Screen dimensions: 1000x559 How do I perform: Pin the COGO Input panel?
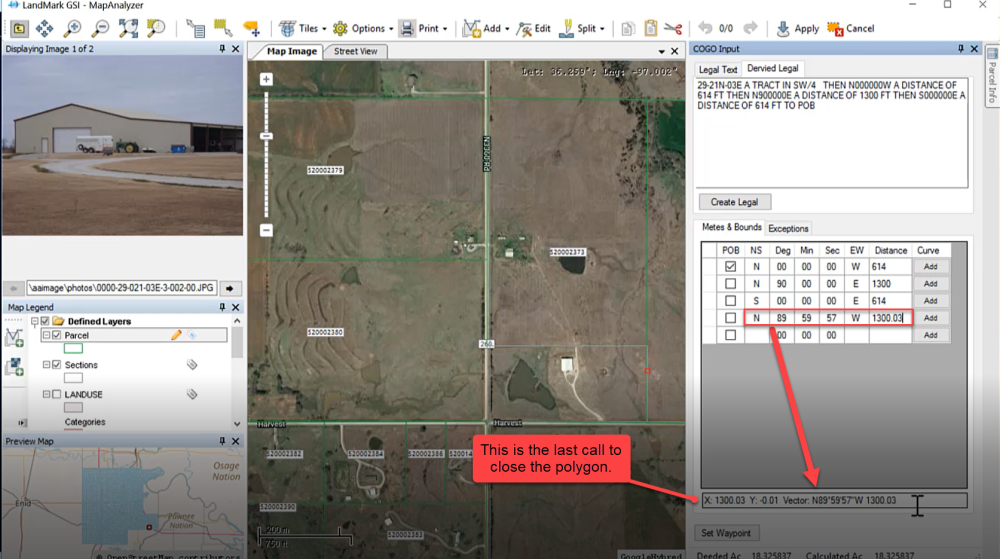click(960, 48)
